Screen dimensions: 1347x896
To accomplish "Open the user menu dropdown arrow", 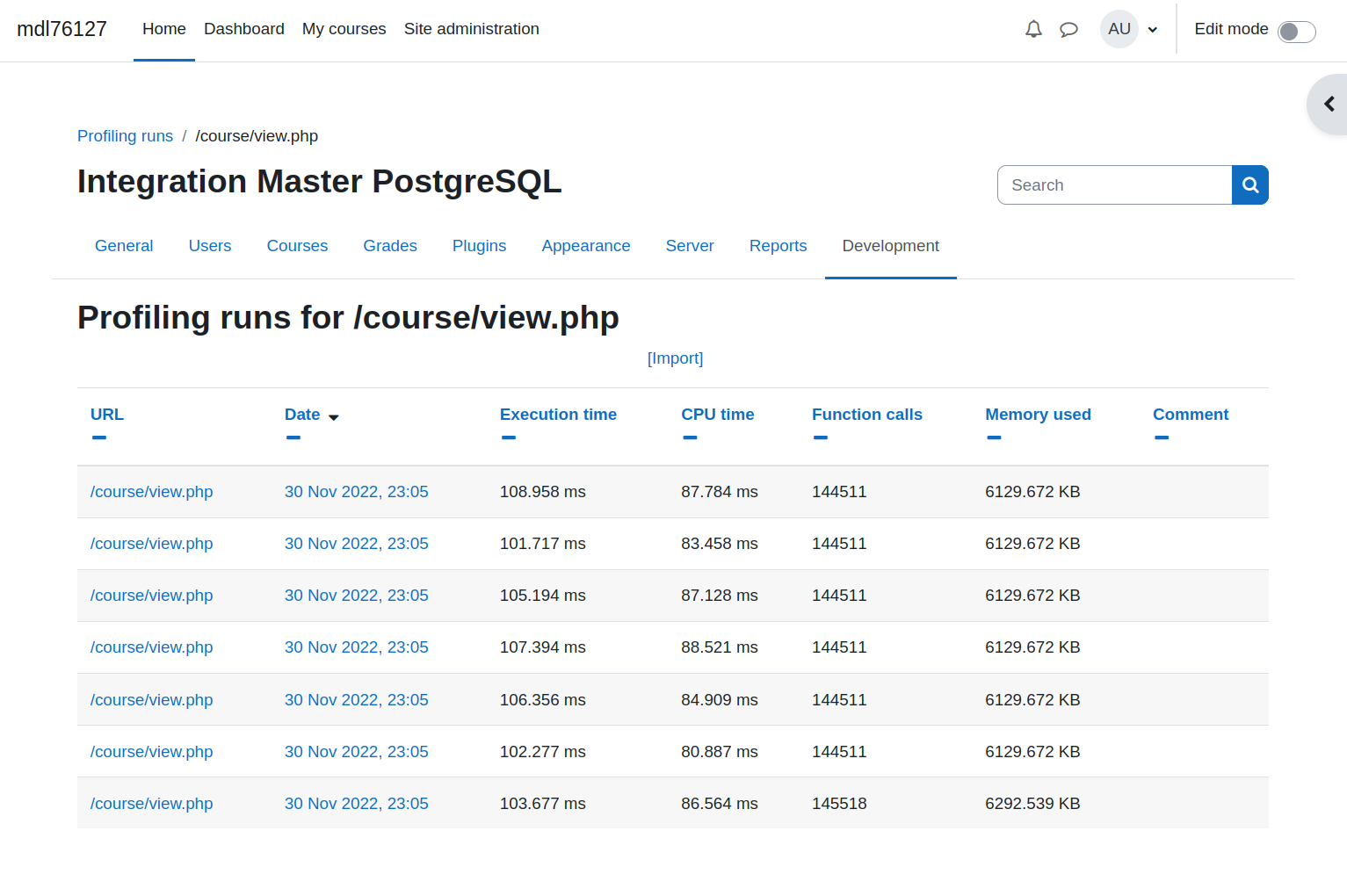I will click(1152, 30).
